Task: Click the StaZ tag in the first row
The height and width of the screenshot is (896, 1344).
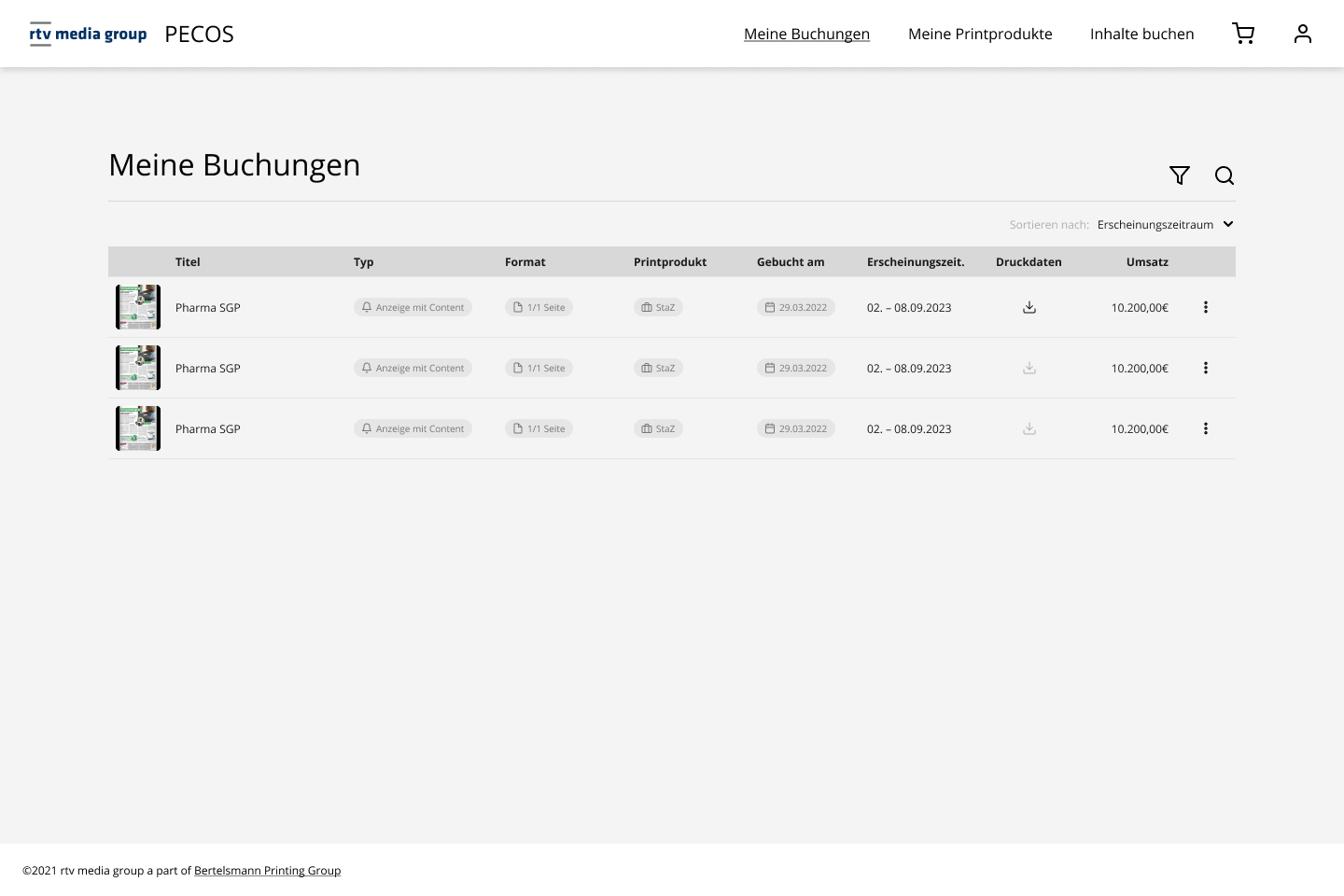Action: coord(658,307)
